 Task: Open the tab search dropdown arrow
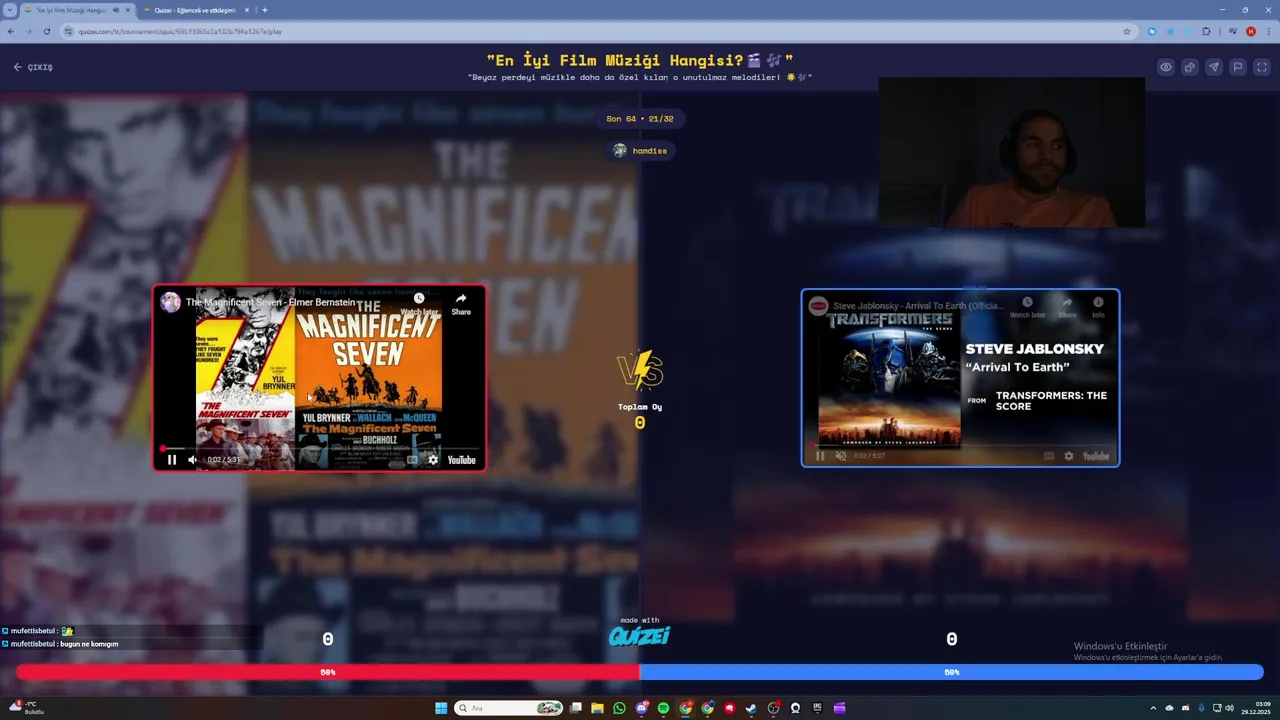[9, 10]
